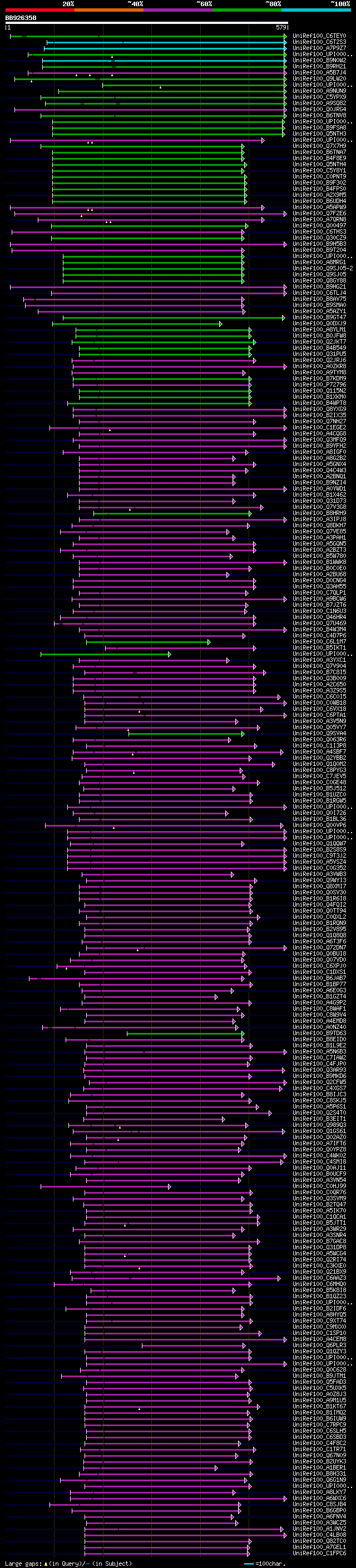Click the query name BB926358
This screenshot has height=1568, width=356.
(x=21, y=18)
